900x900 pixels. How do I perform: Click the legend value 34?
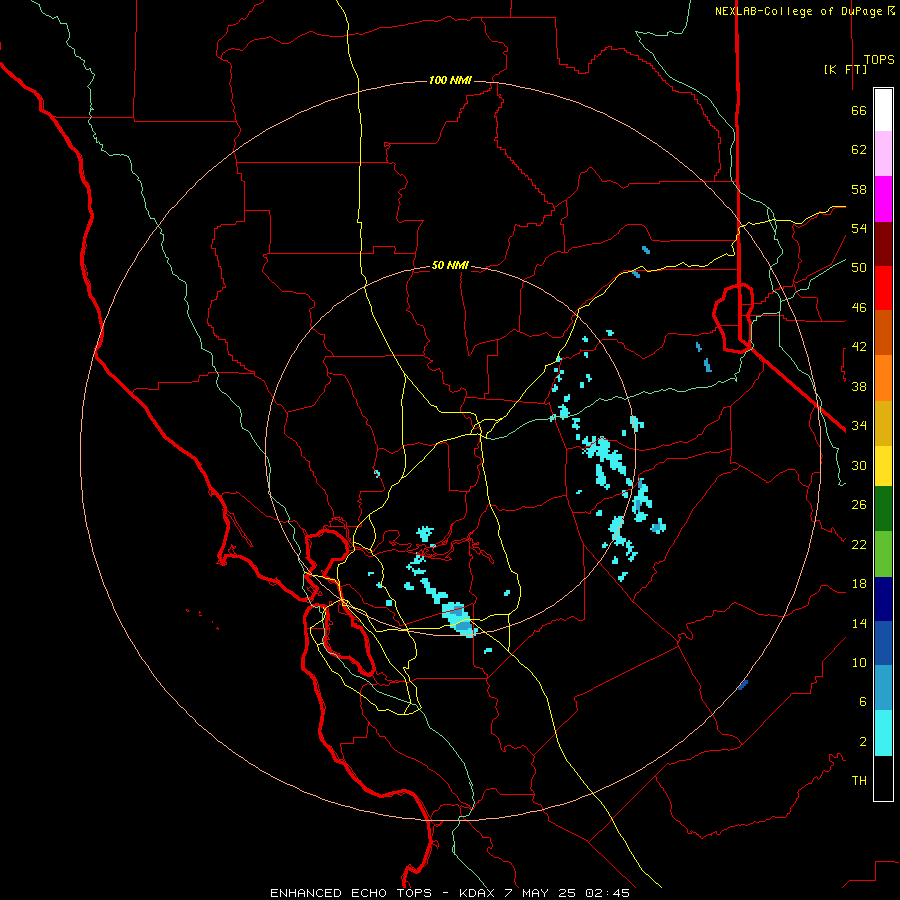click(859, 426)
